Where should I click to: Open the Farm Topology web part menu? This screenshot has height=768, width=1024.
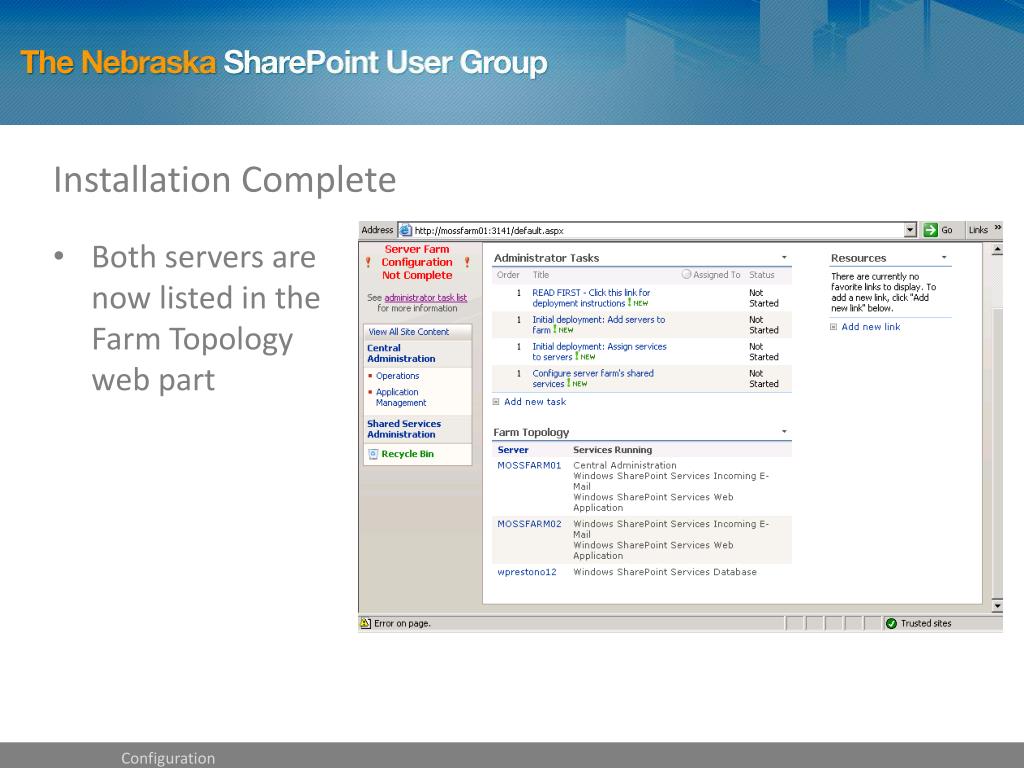(784, 432)
